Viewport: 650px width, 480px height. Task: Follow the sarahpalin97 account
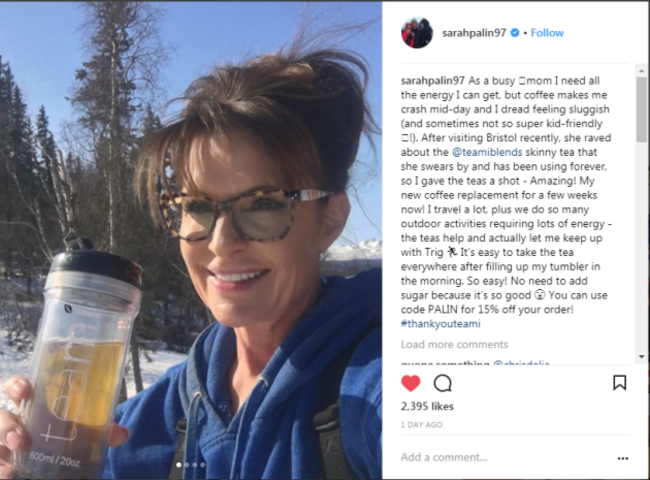coord(547,33)
